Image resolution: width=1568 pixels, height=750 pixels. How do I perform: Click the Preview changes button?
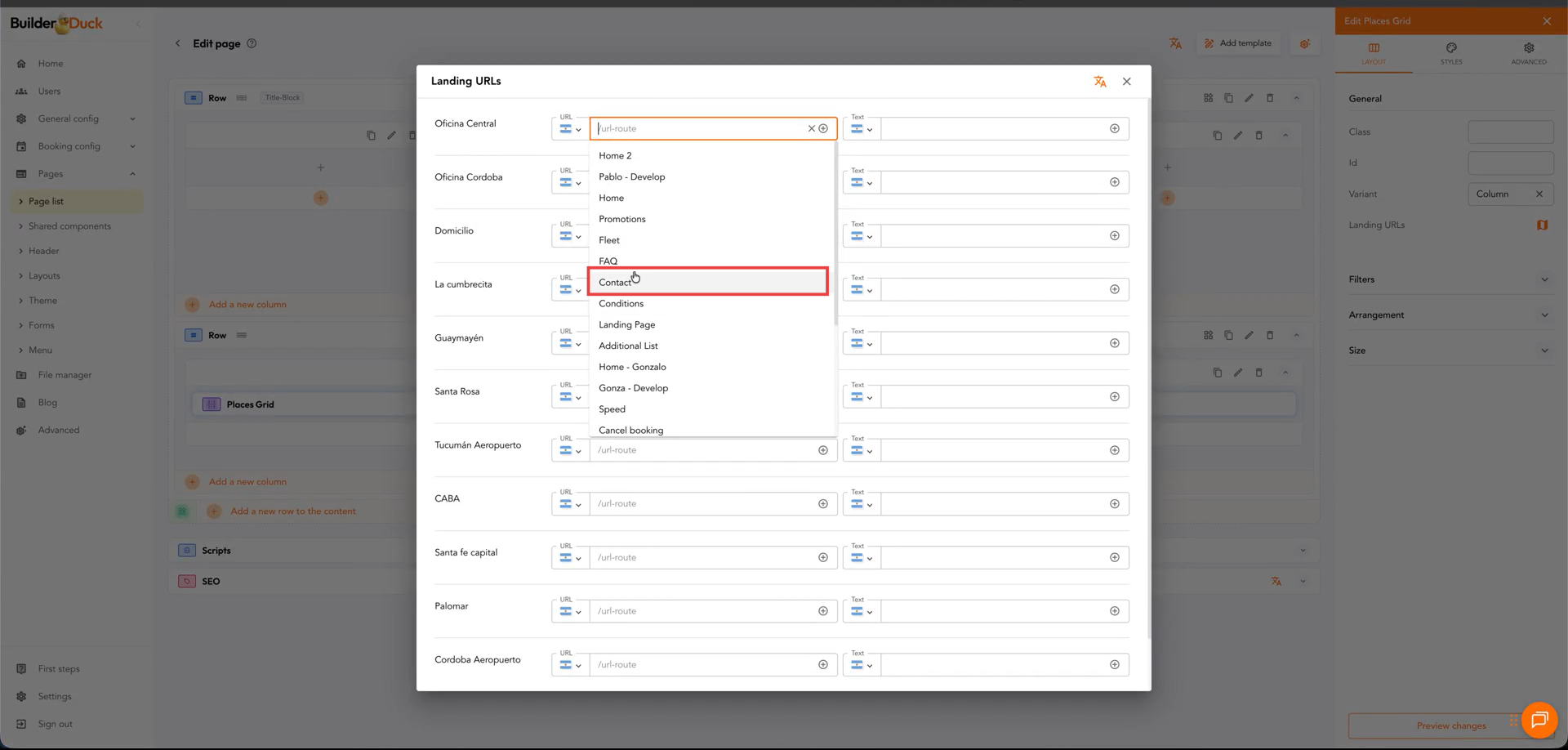[x=1450, y=725]
